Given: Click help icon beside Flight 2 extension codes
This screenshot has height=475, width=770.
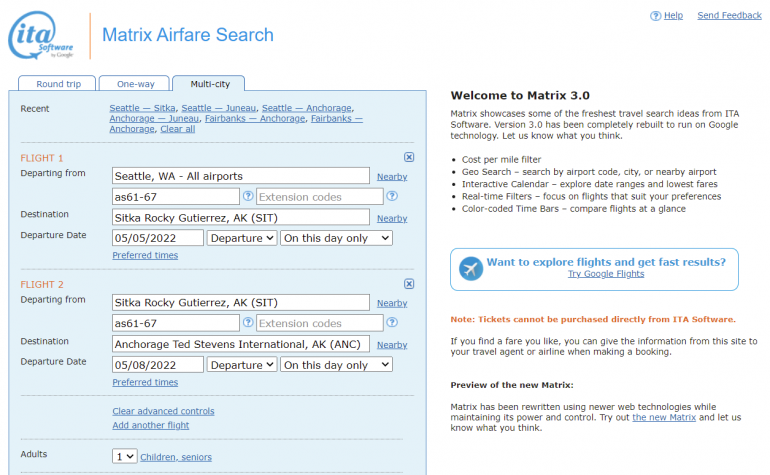Looking at the screenshot, I should click(x=392, y=323).
